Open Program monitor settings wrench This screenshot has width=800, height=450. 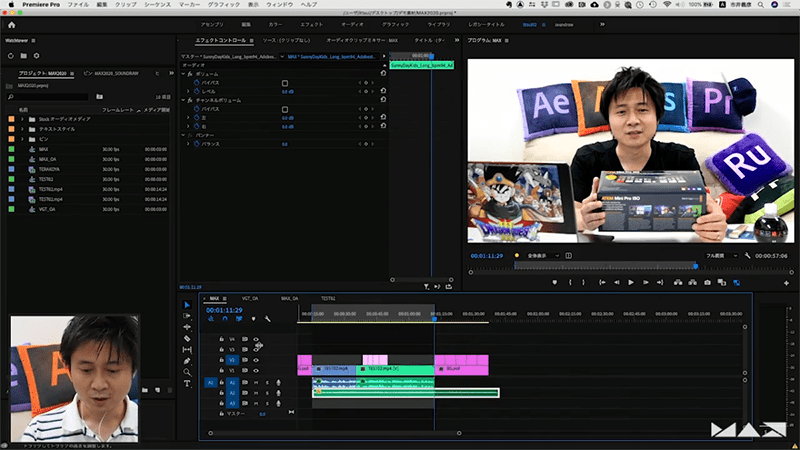coord(747,256)
